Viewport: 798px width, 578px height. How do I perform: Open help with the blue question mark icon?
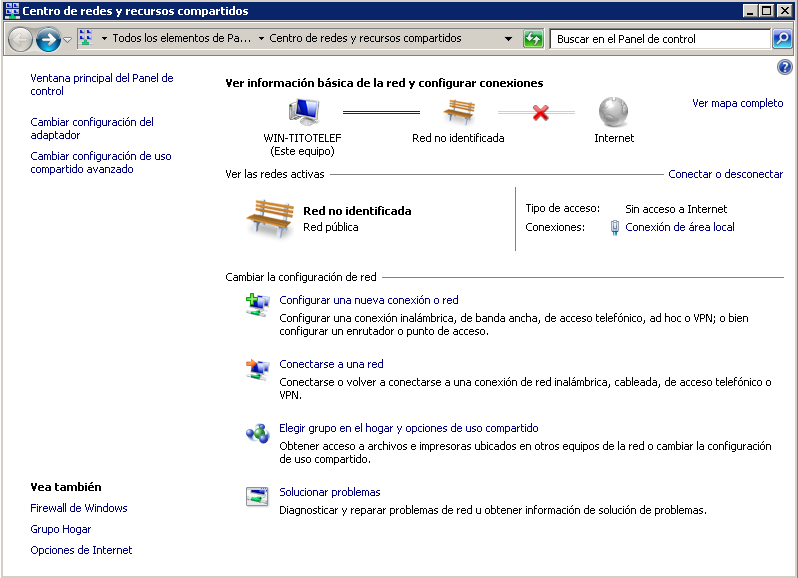pos(784,67)
